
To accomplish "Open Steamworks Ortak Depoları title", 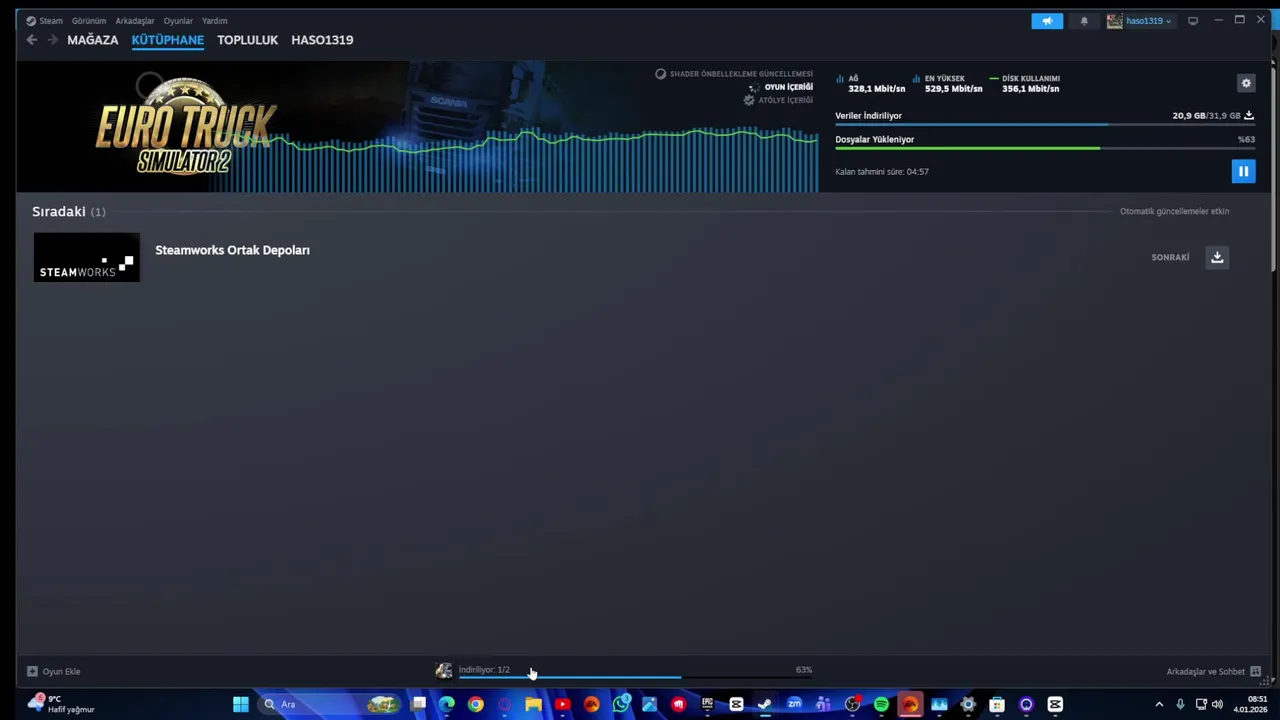I will 232,250.
